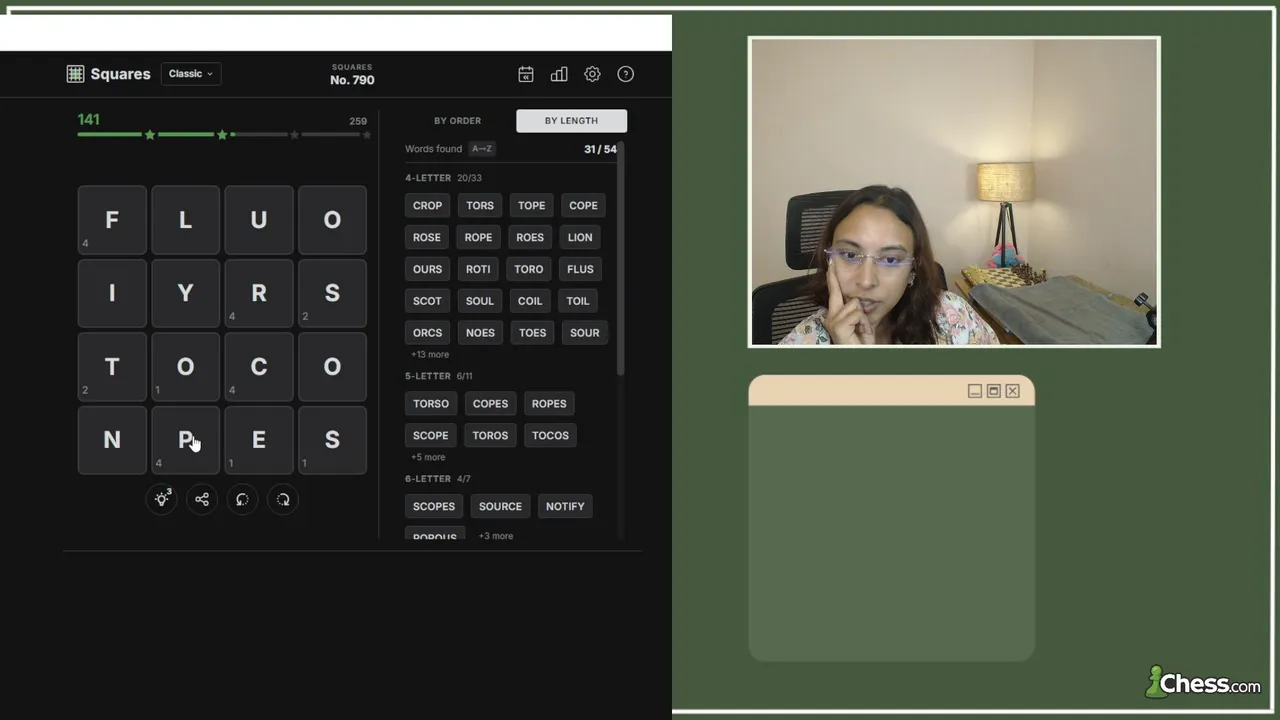Click the found word ROSE
1280x720 pixels.
click(x=427, y=238)
